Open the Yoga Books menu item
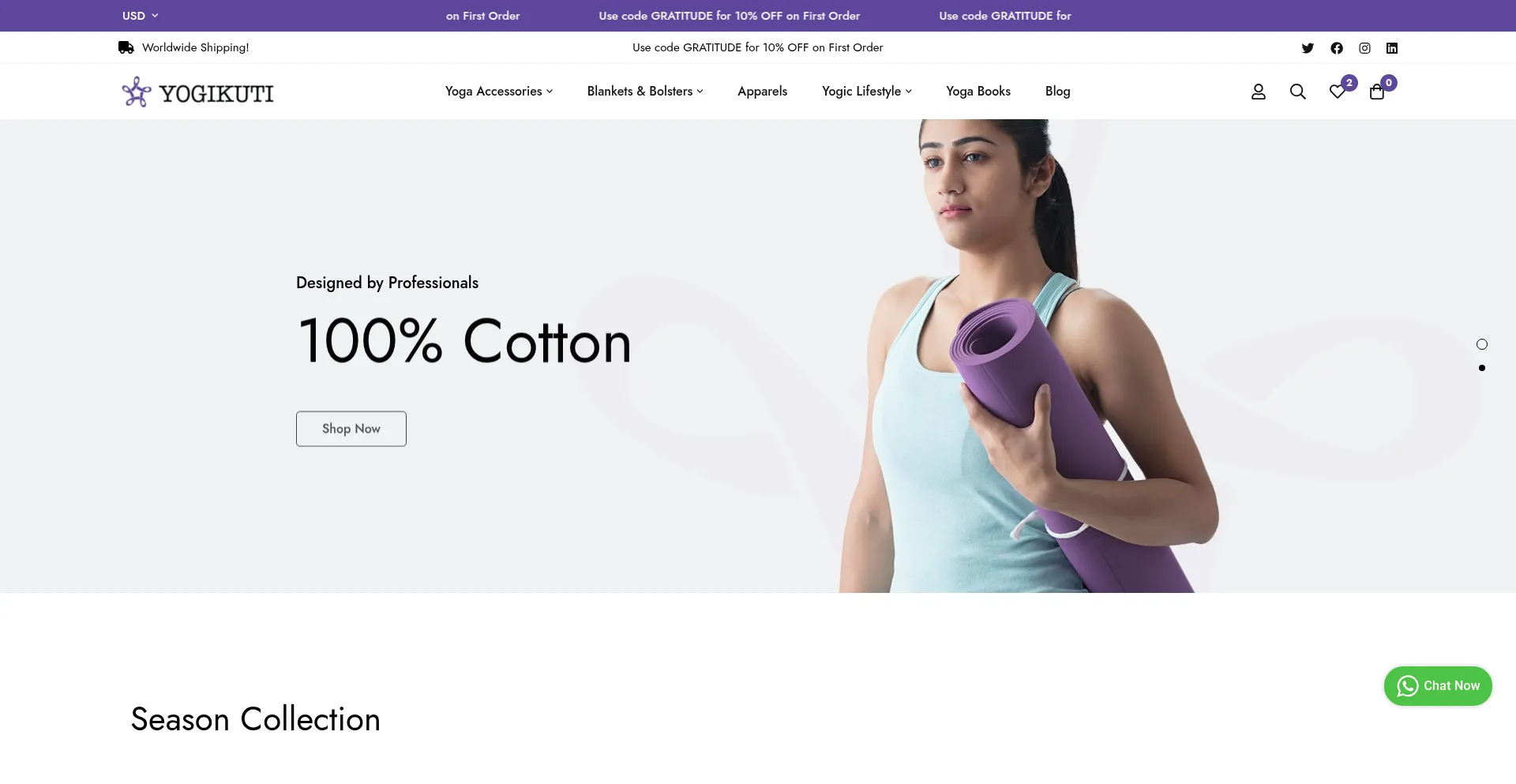Screen dimensions: 1516x784 click(x=978, y=92)
